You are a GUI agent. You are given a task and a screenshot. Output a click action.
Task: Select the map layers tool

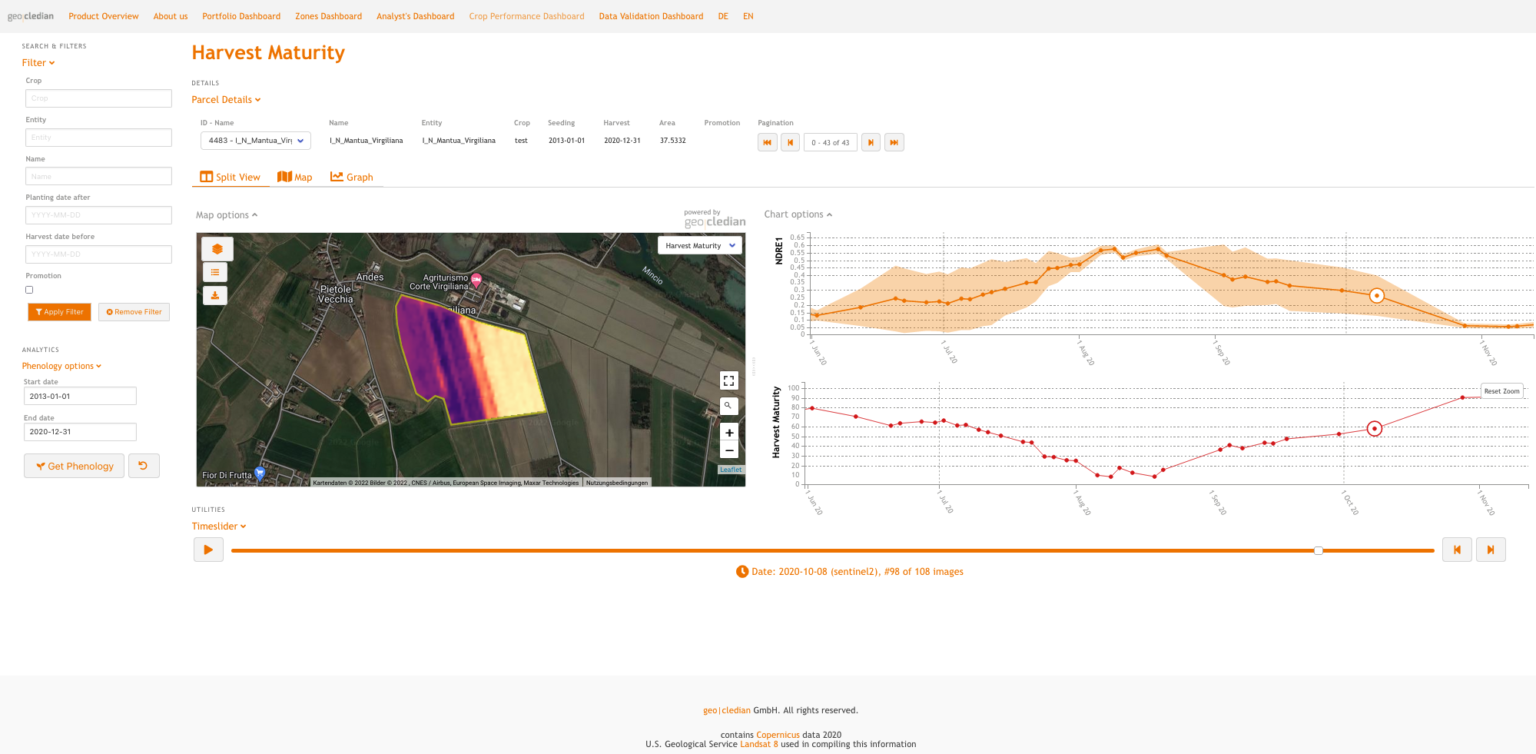click(x=215, y=248)
